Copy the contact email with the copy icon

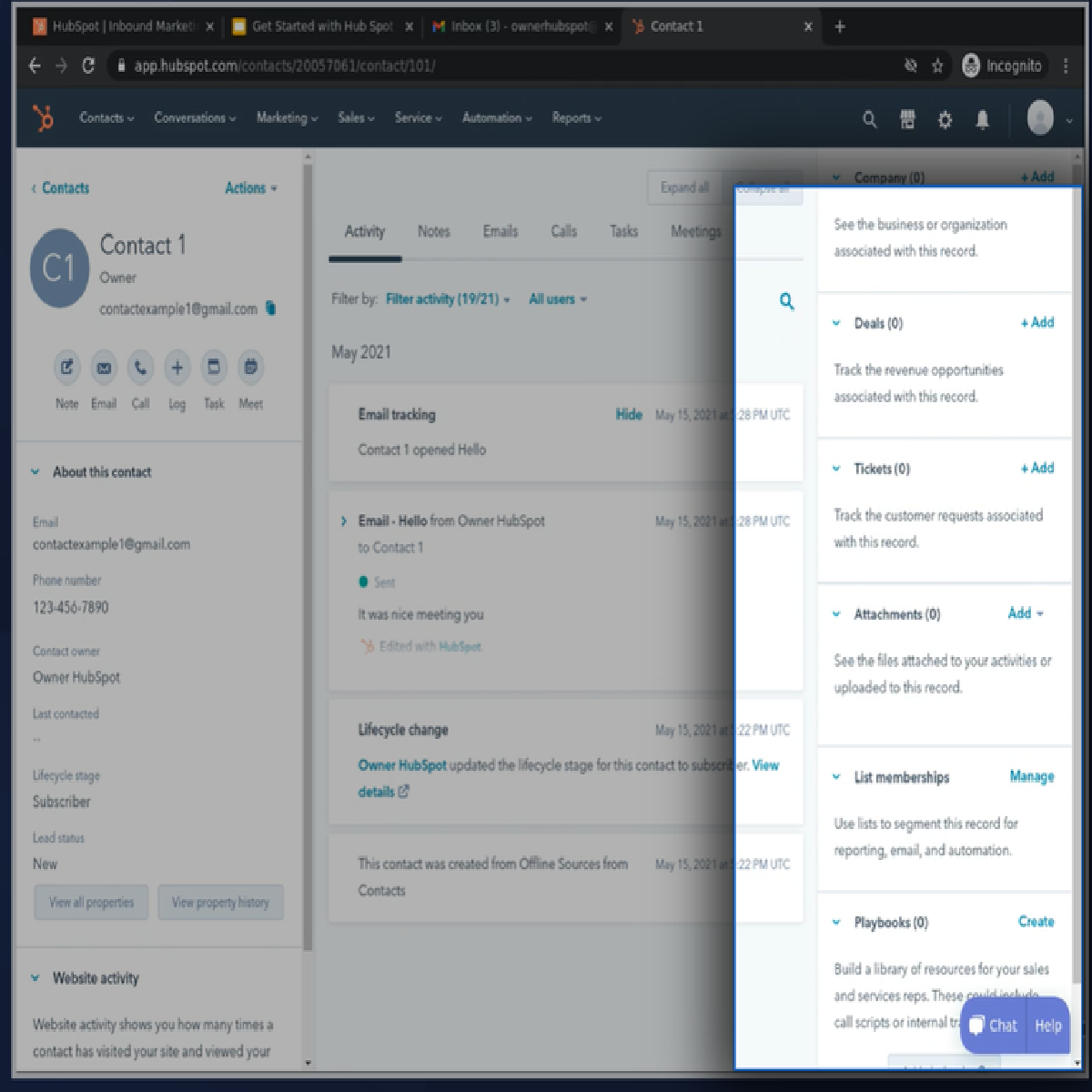coord(271,308)
